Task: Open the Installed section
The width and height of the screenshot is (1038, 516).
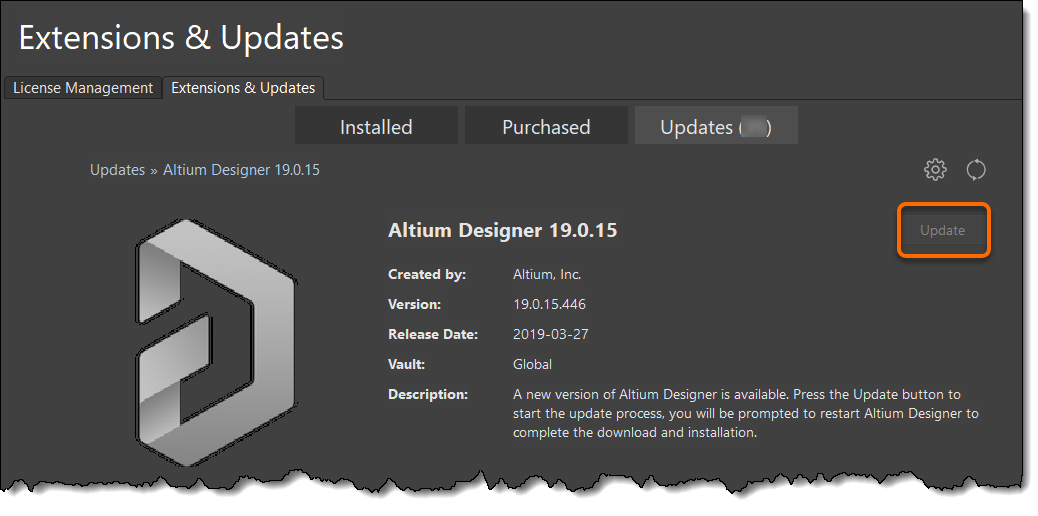Action: pos(376,126)
